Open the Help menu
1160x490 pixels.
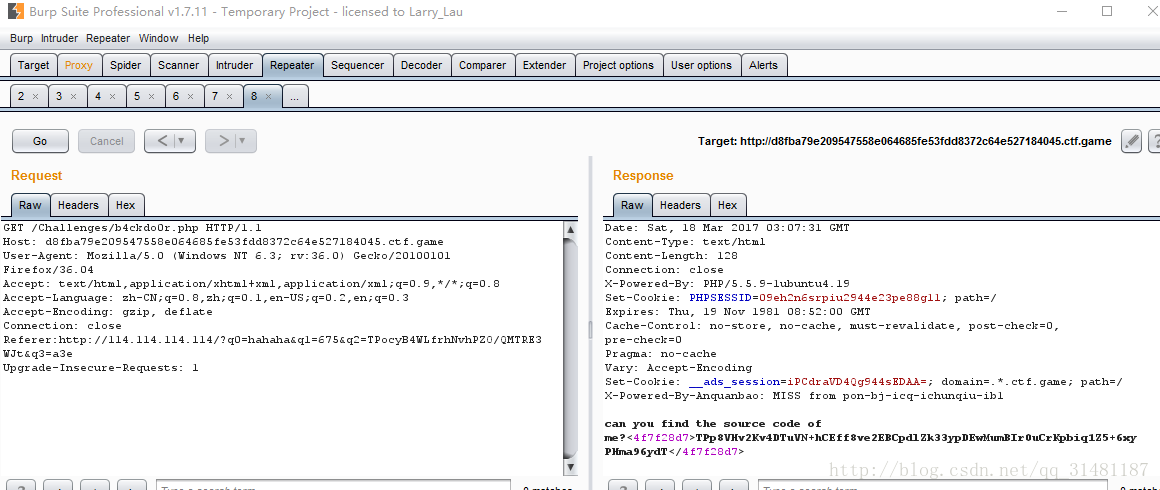point(198,38)
